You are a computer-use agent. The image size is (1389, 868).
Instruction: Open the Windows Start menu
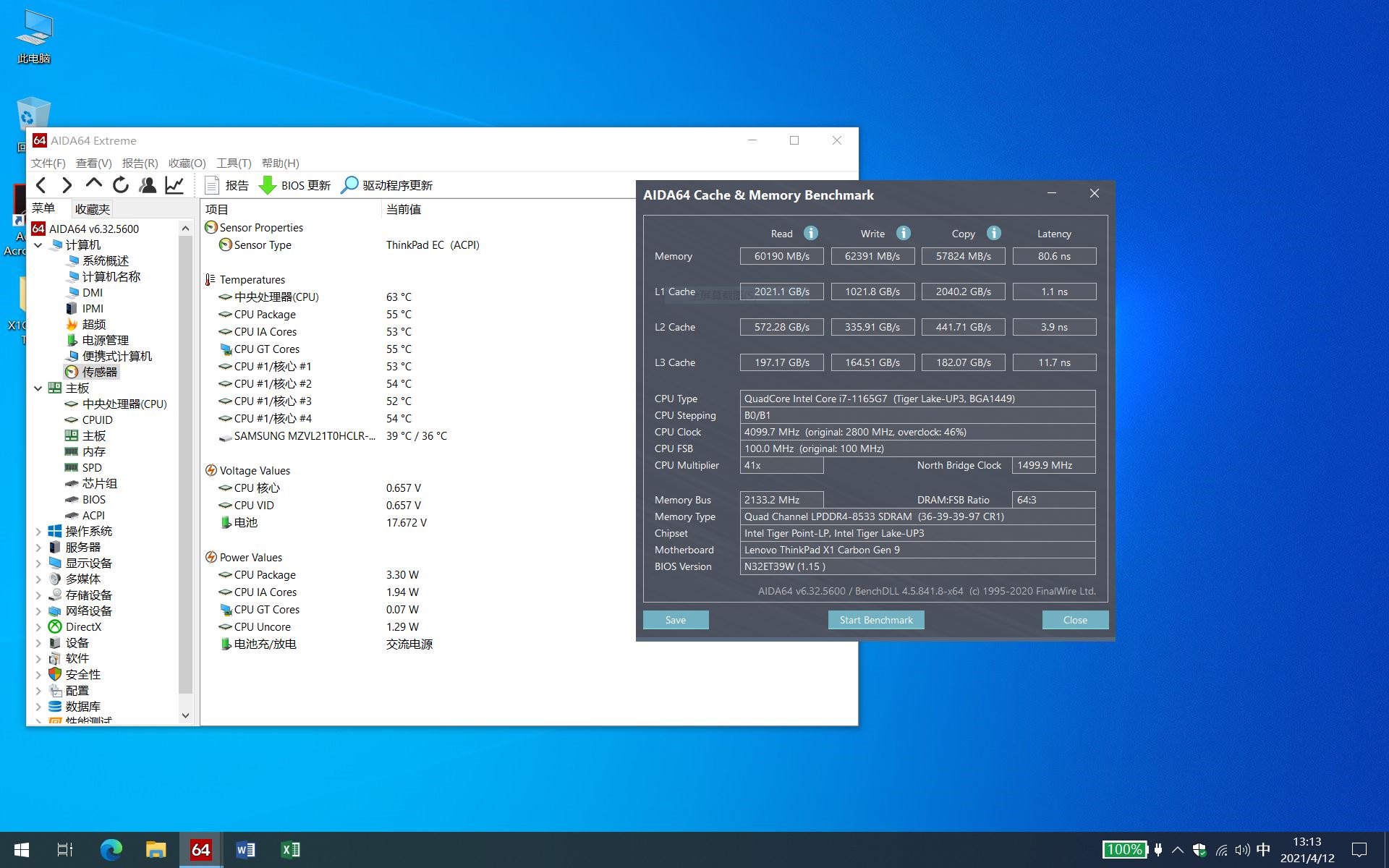(x=22, y=850)
